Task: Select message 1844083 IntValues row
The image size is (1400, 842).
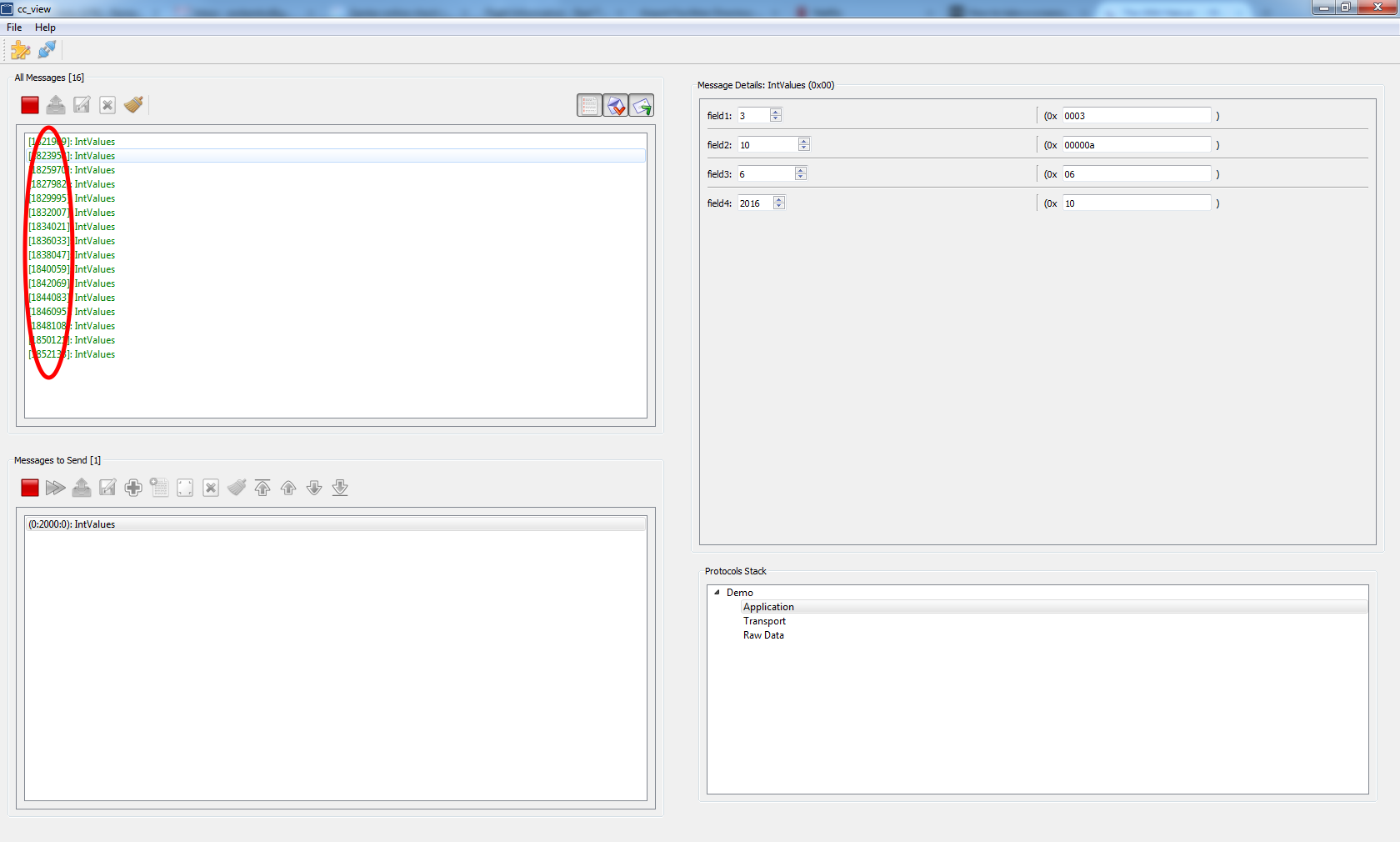Action: [336, 298]
